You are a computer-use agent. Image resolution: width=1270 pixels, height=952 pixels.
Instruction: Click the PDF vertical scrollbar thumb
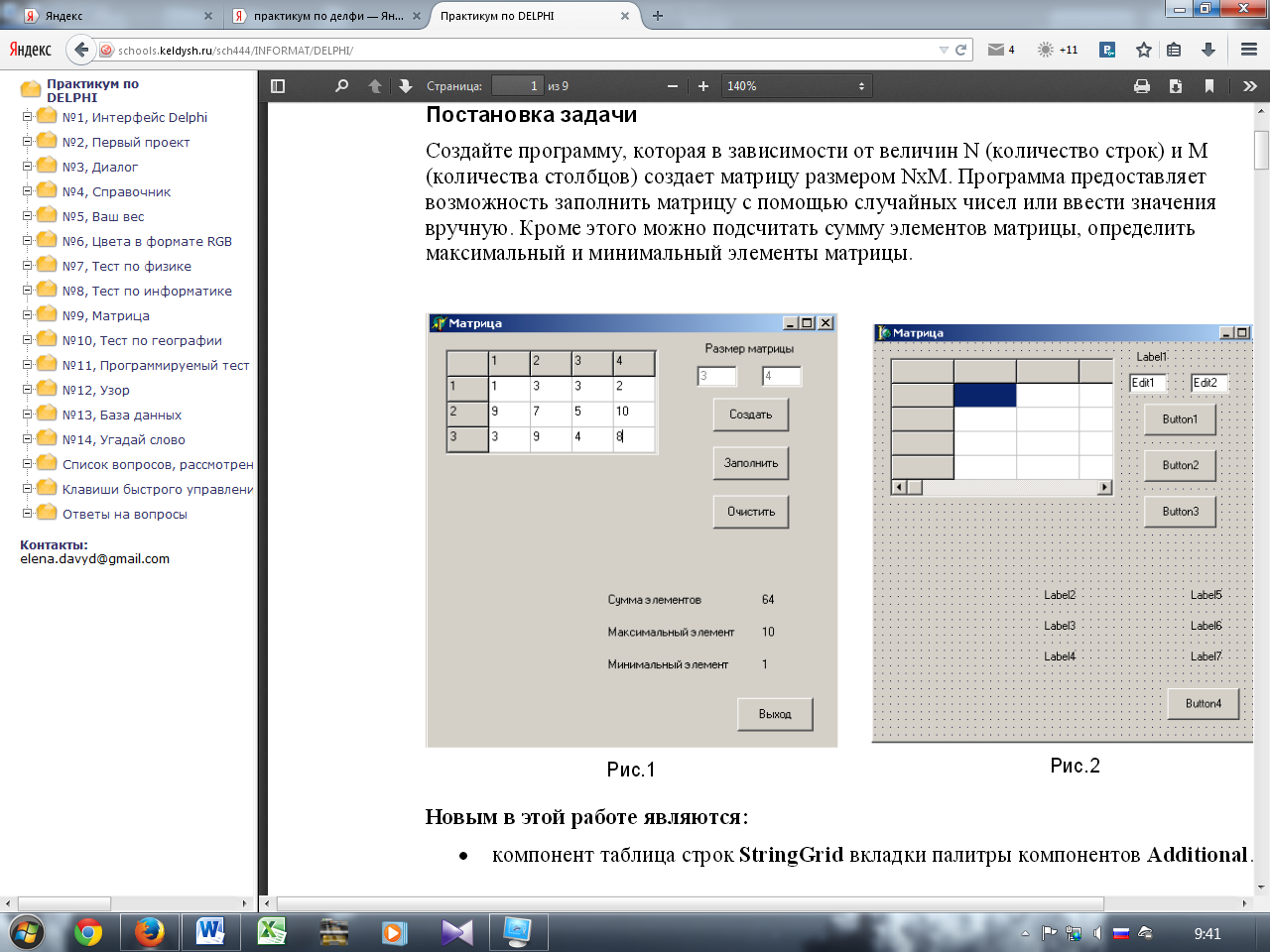[x=1261, y=150]
